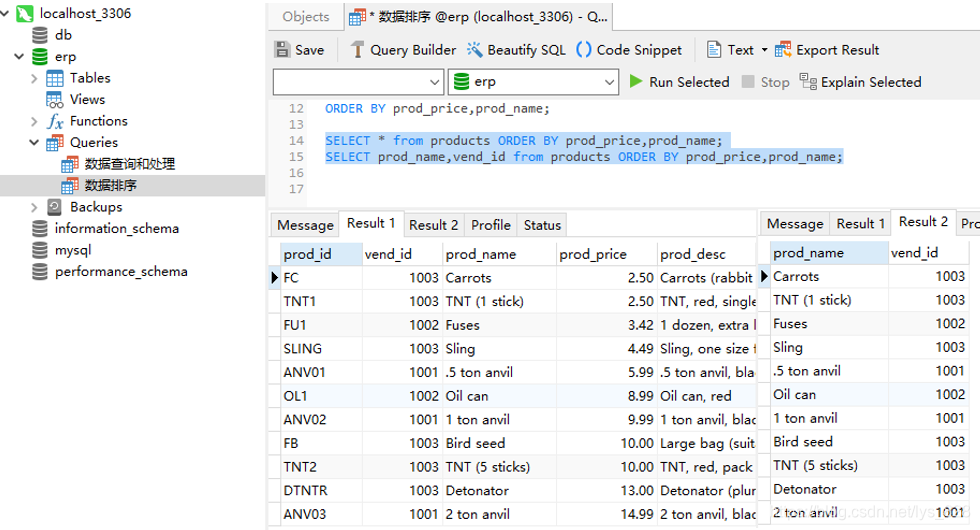Expand the Backups node
Image resolution: width=980 pixels, height=530 pixels.
[x=34, y=207]
